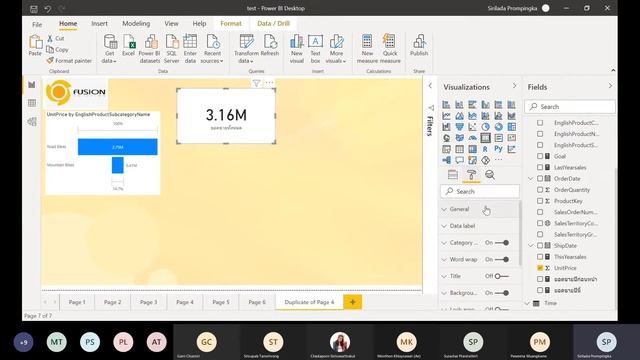The height and width of the screenshot is (360, 640).
Task: Check the OrderQuantity field checkbox
Action: [x=540, y=190]
